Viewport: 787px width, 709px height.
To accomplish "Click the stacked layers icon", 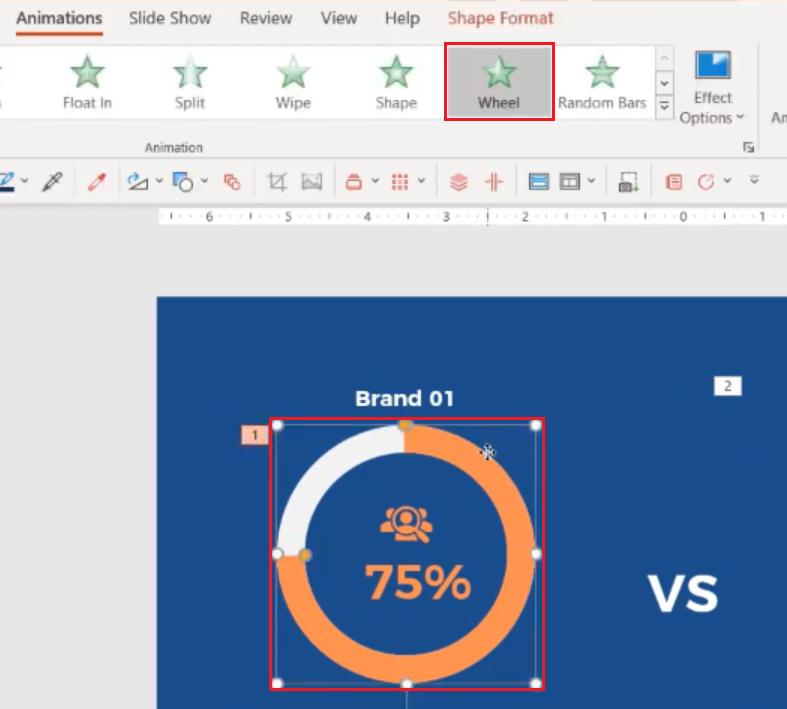I will point(459,182).
